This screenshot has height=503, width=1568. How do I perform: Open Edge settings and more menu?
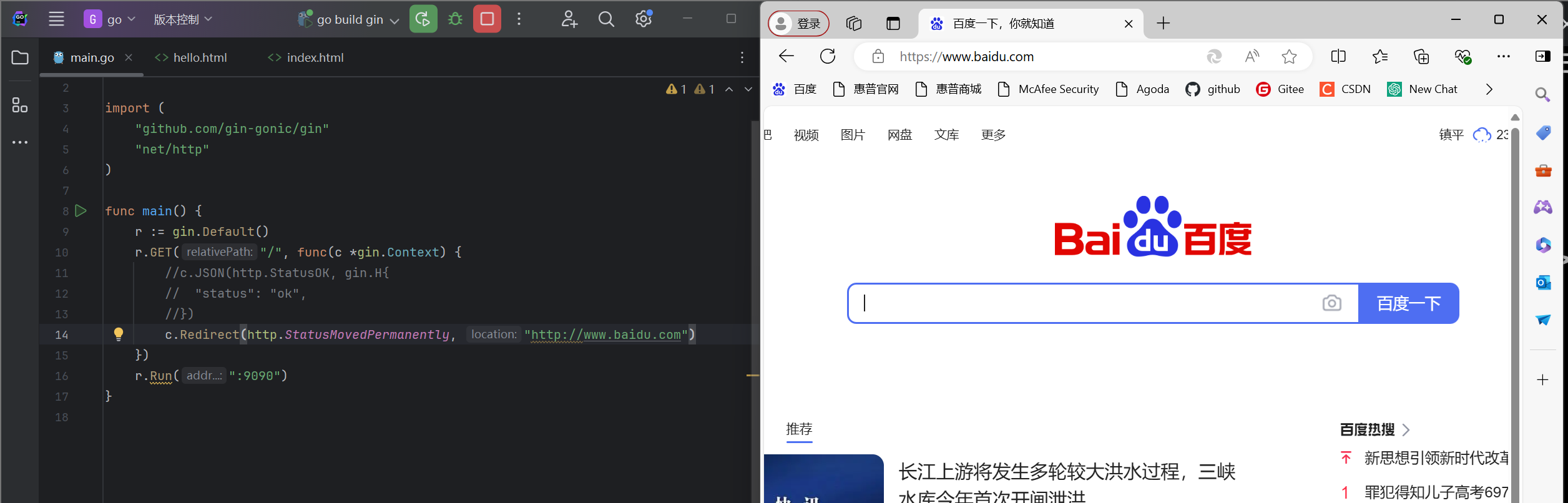click(1504, 56)
